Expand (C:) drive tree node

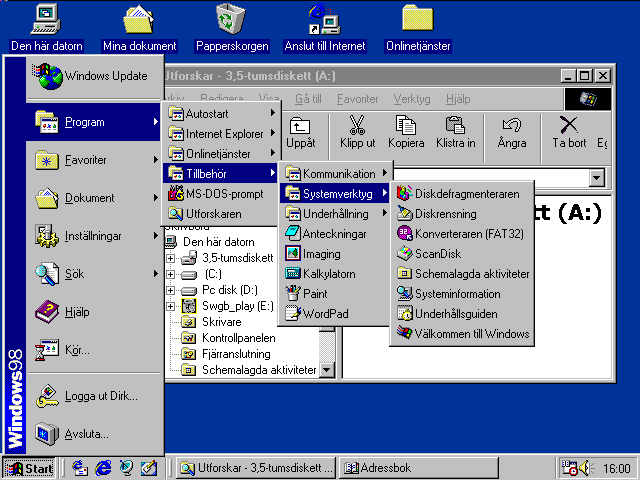(171, 274)
